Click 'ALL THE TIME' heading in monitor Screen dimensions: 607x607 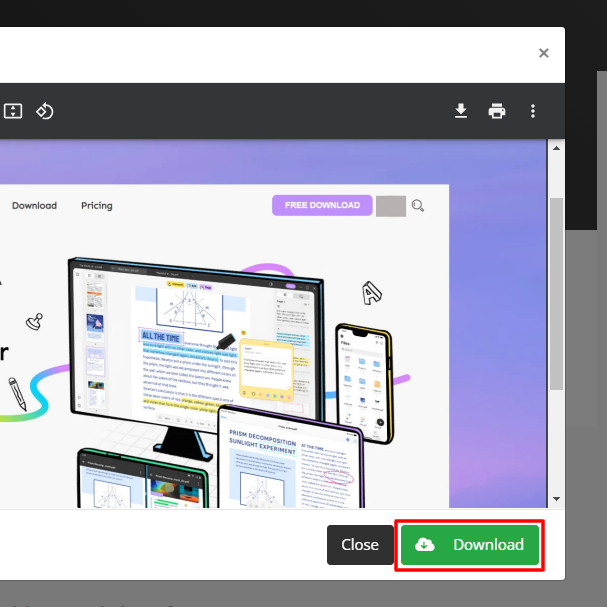tap(161, 336)
